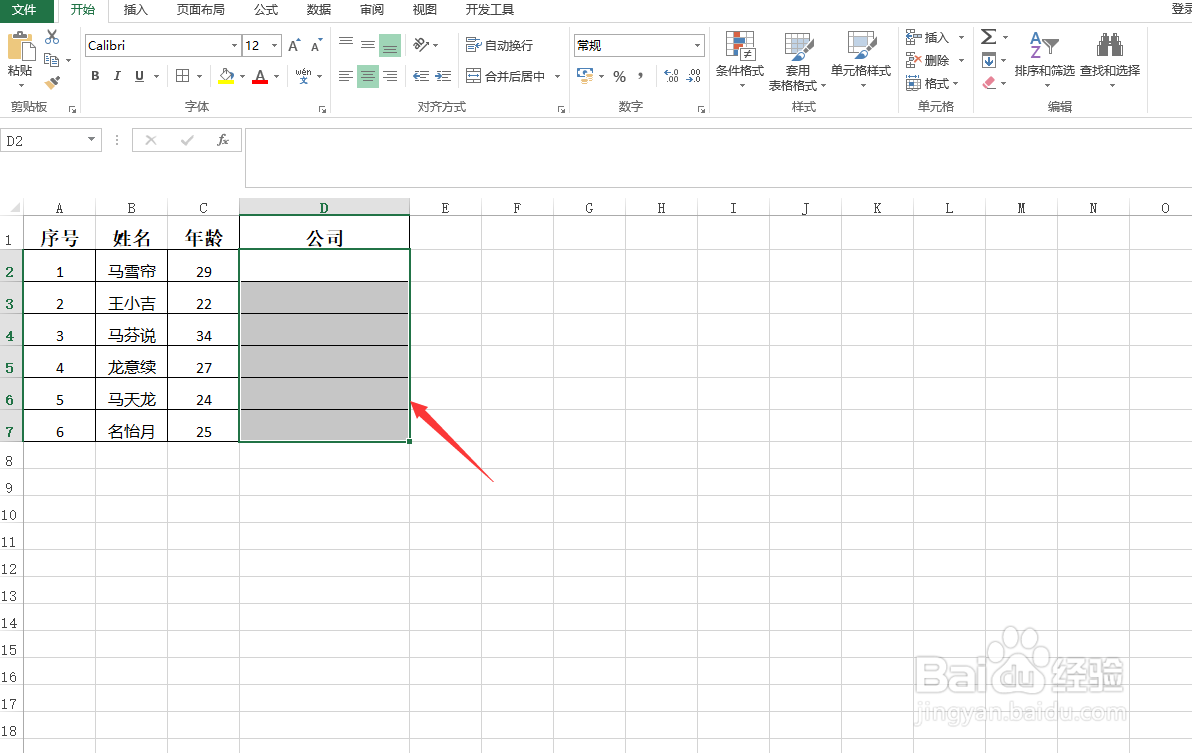Open 排序和筛选 sort and filter

point(1045,59)
